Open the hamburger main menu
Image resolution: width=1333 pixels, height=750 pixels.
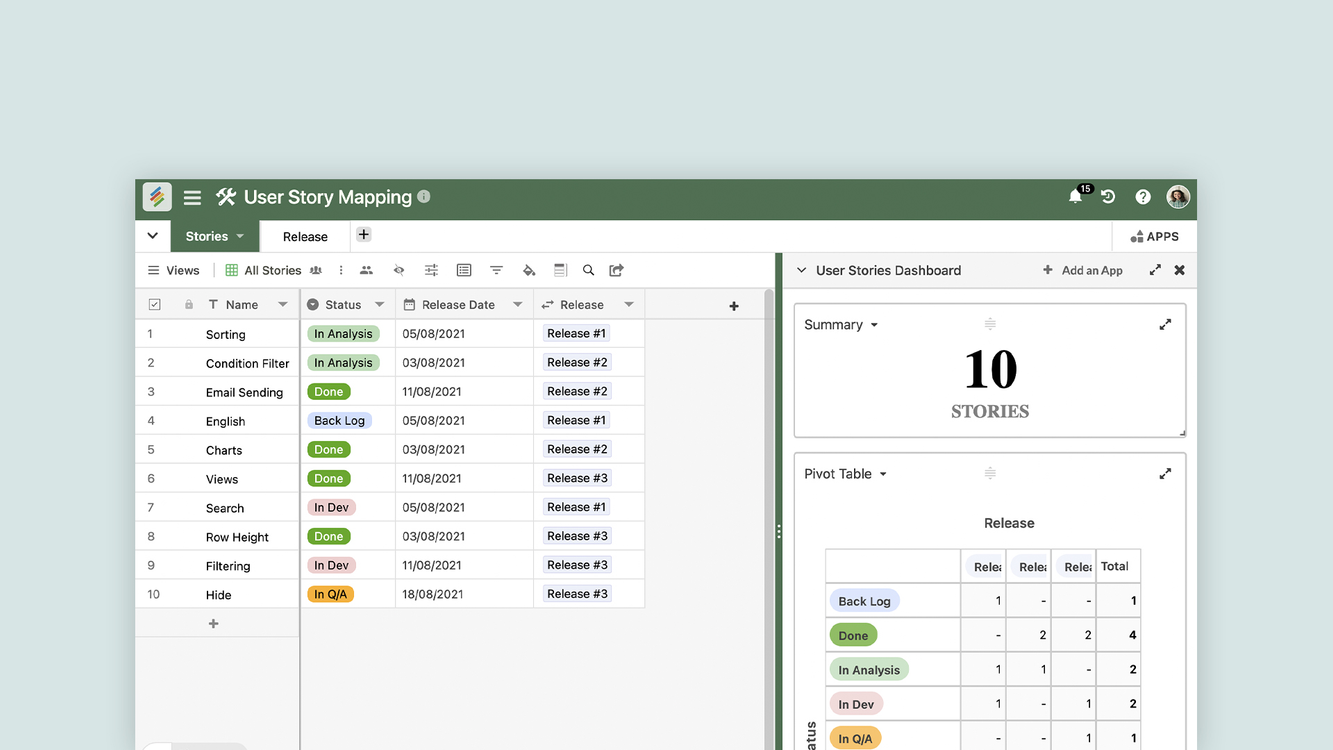193,198
